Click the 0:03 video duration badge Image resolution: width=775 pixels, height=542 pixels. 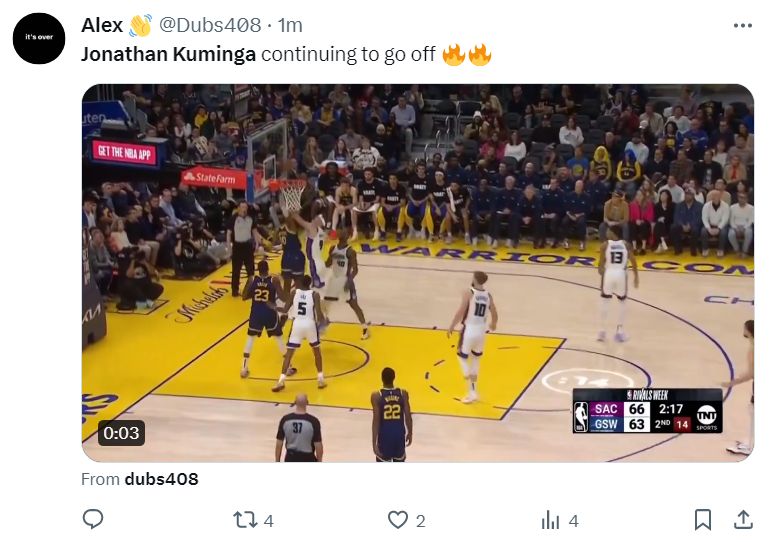click(121, 433)
